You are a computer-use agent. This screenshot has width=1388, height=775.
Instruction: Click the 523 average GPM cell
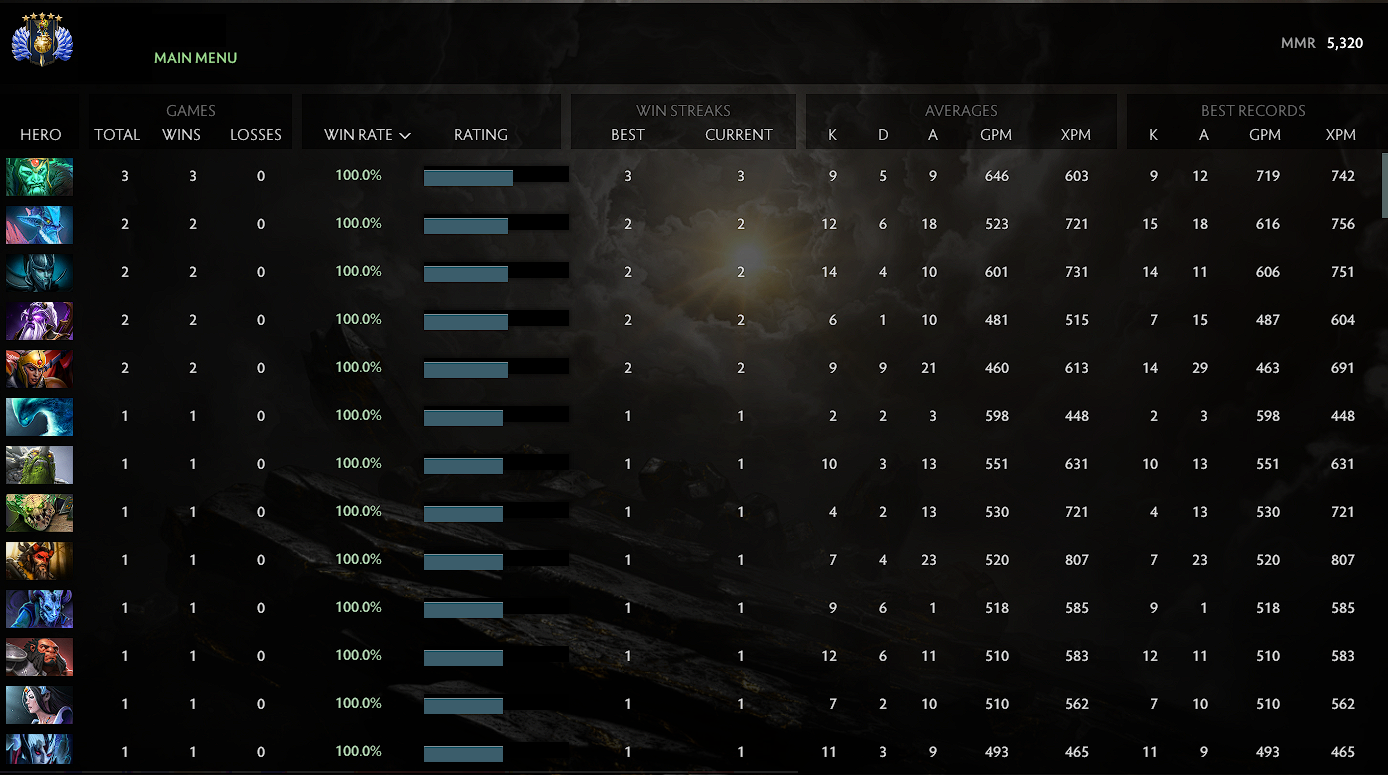click(x=997, y=224)
